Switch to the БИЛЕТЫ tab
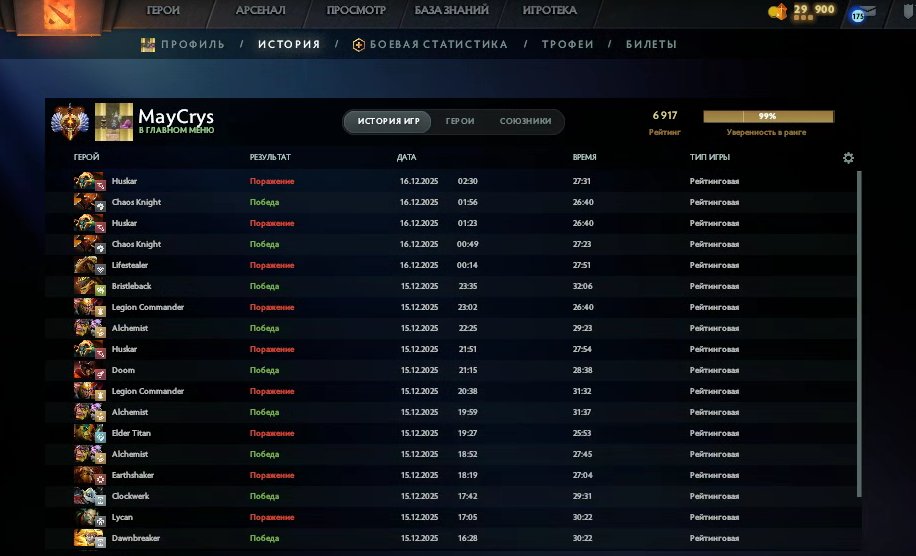Image resolution: width=916 pixels, height=556 pixels. click(651, 44)
